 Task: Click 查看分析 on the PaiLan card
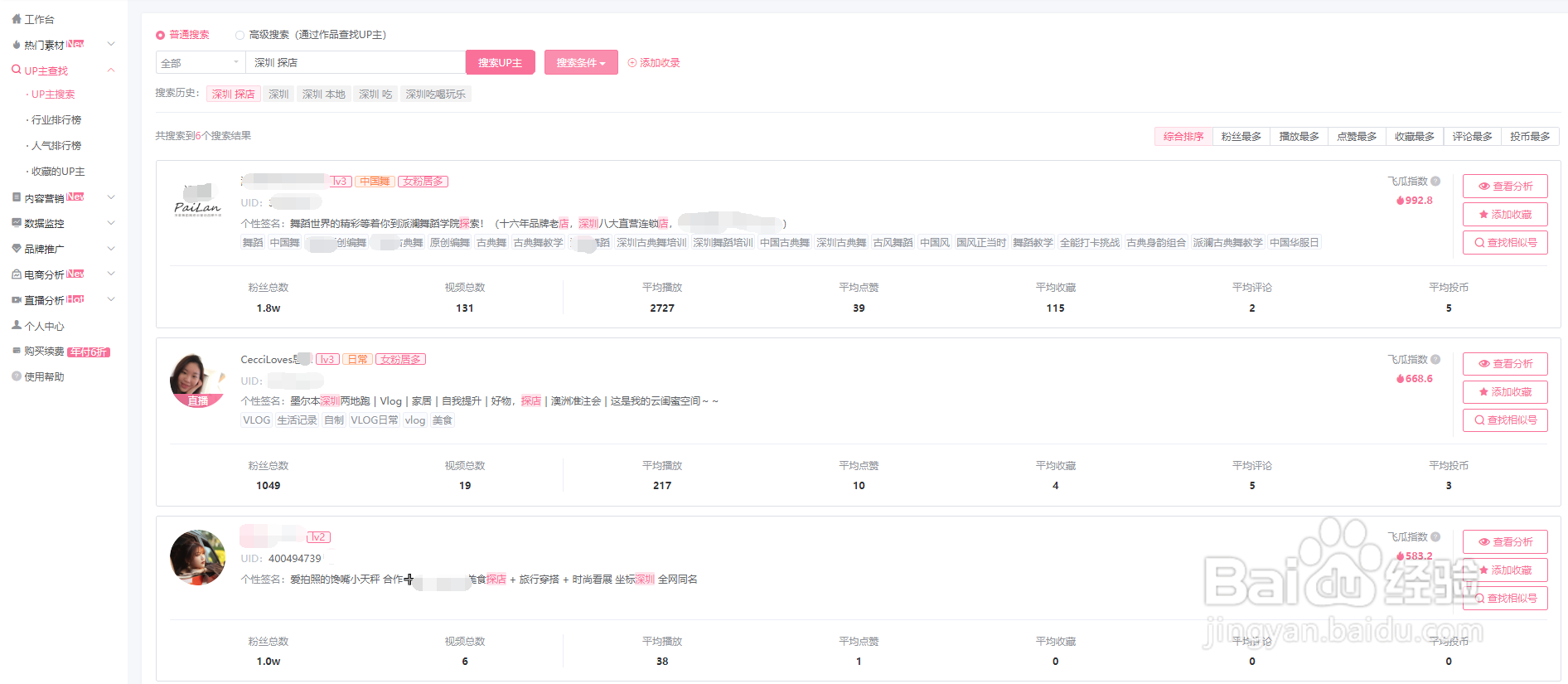click(x=1505, y=186)
